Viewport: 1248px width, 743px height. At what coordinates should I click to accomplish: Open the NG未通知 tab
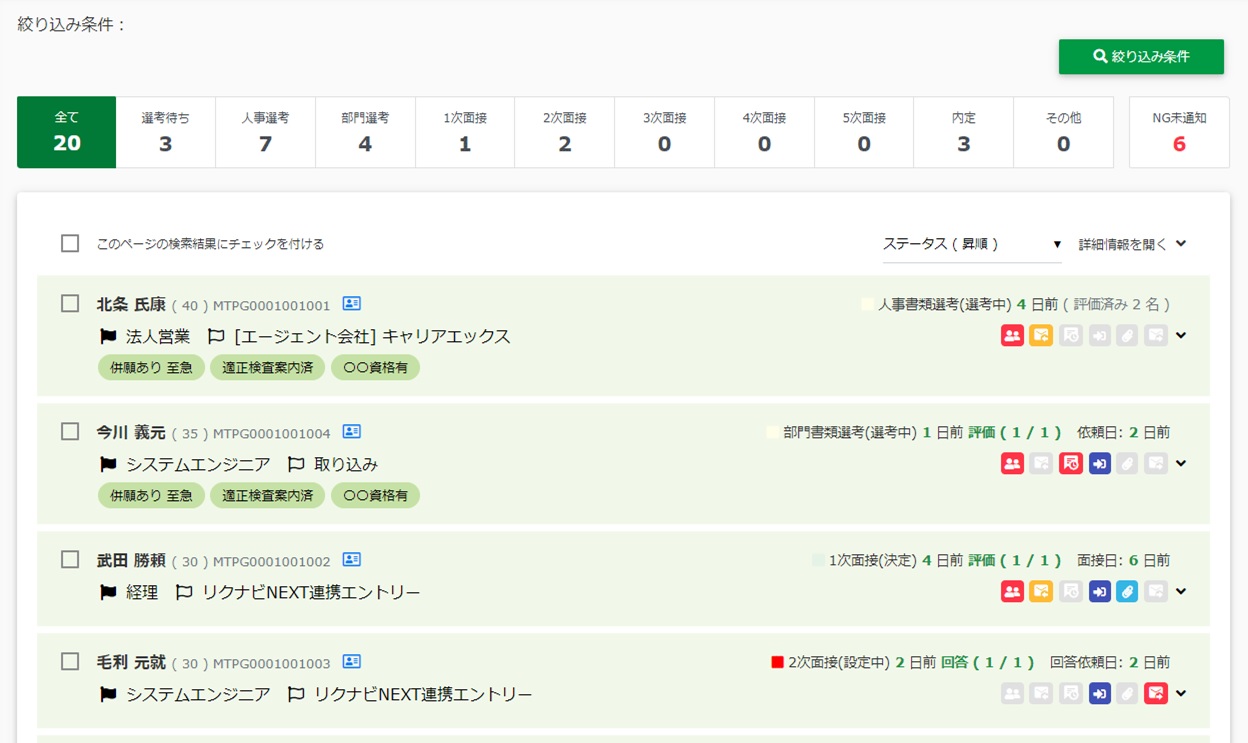tap(1179, 132)
